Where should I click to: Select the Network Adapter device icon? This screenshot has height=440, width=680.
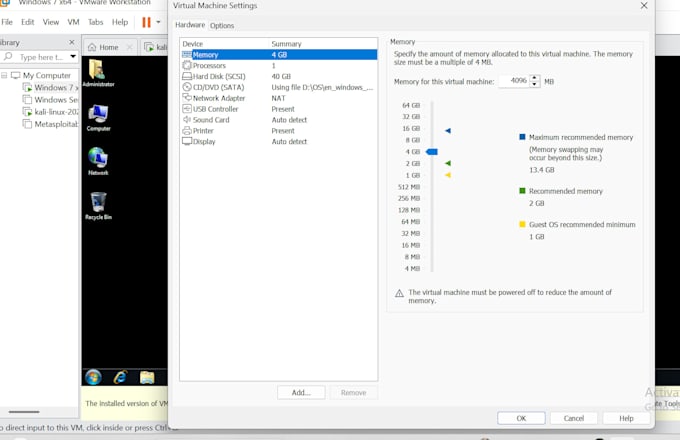coord(186,98)
